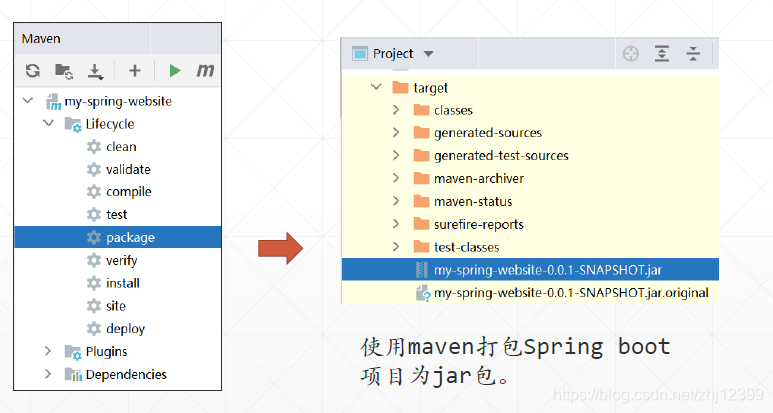Open the Project view dropdown arrow
The image size is (773, 413).
click(428, 54)
